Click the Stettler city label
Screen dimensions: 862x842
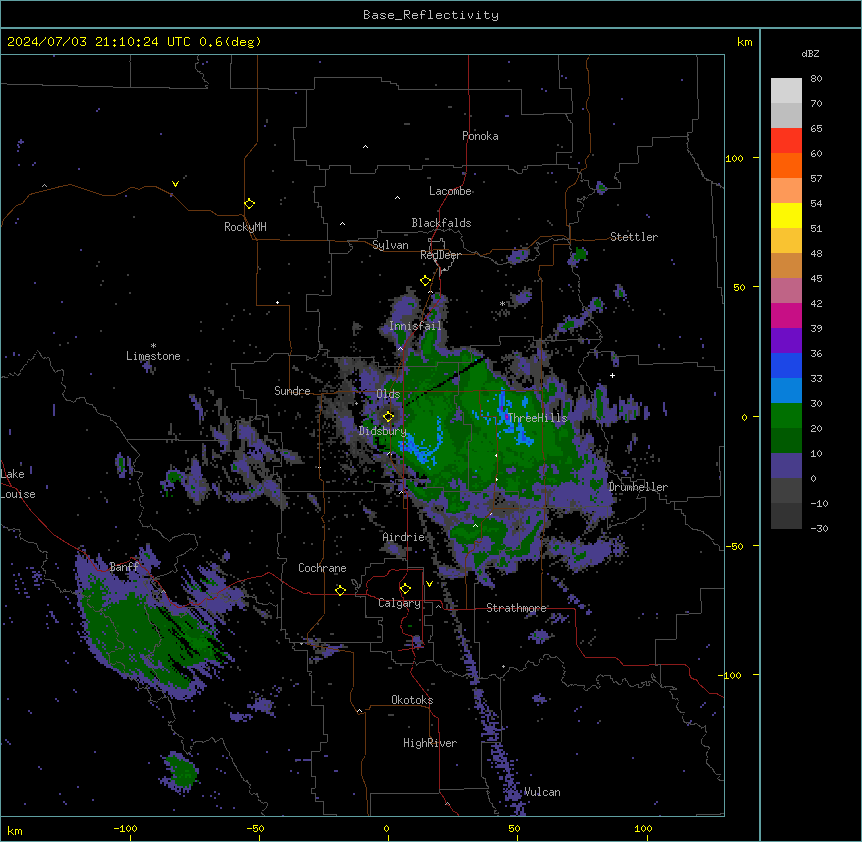coord(634,237)
